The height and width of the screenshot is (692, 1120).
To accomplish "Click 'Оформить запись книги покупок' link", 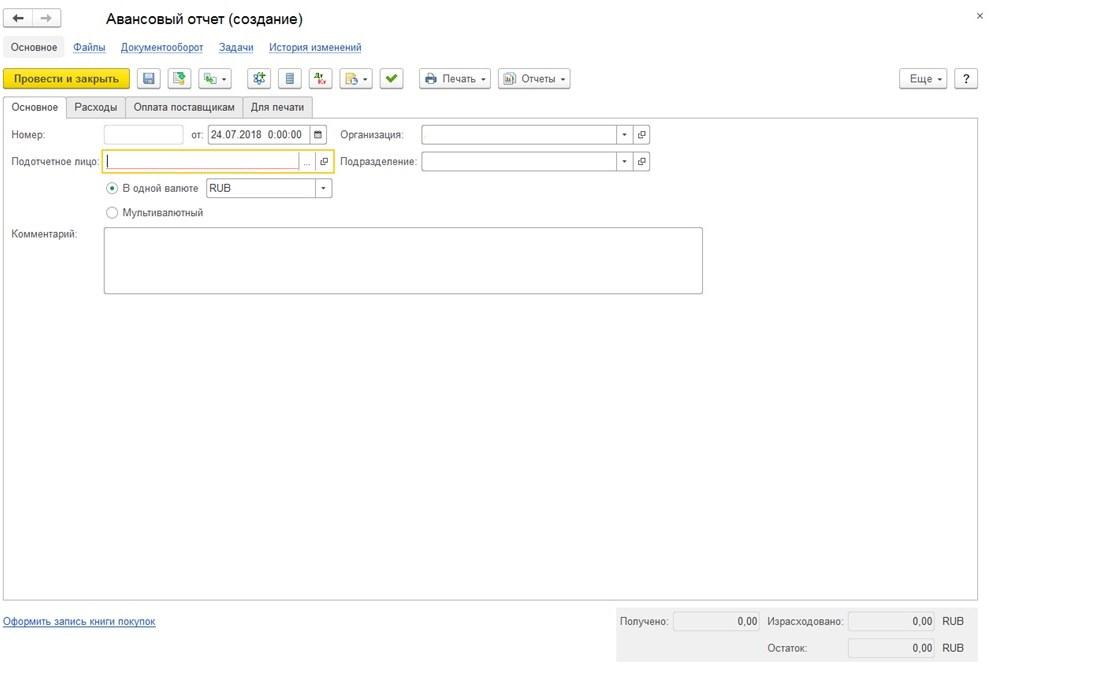I will [x=79, y=622].
